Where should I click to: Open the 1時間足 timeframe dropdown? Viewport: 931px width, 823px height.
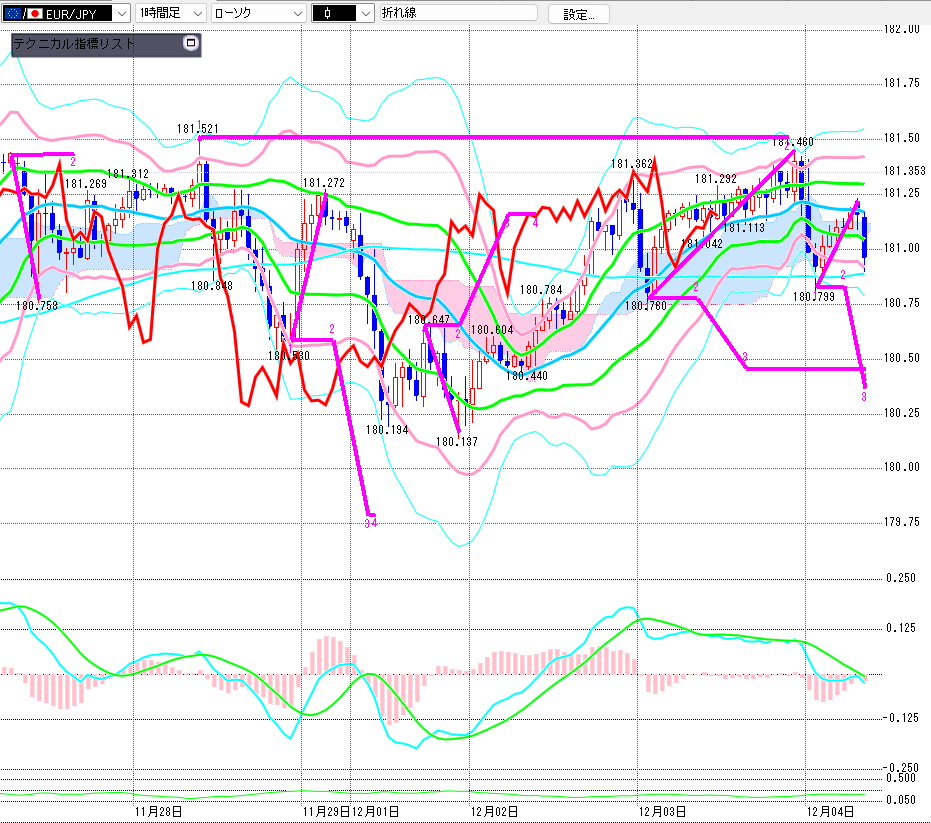tap(196, 13)
